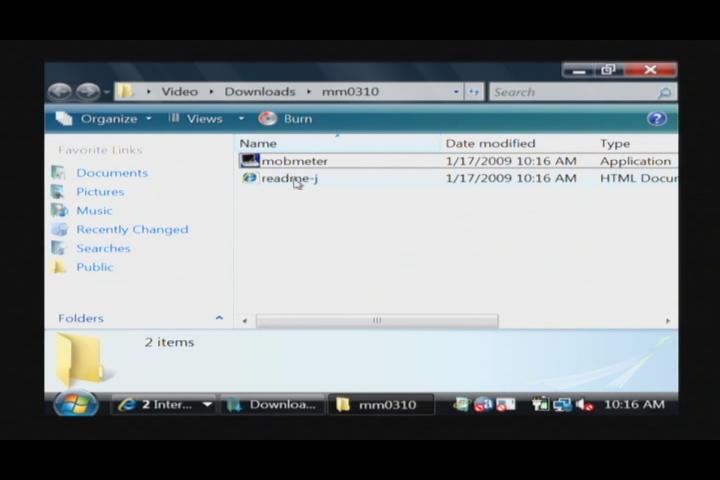Click the network icon in system tray
The height and width of the screenshot is (480, 720).
tap(562, 405)
